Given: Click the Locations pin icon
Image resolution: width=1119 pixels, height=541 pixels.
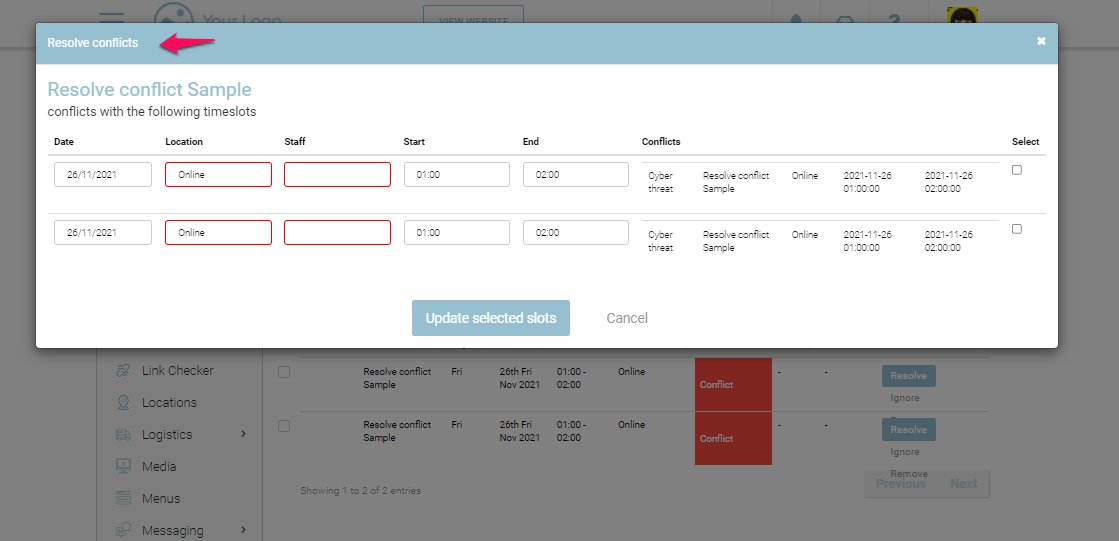Looking at the screenshot, I should click(124, 403).
